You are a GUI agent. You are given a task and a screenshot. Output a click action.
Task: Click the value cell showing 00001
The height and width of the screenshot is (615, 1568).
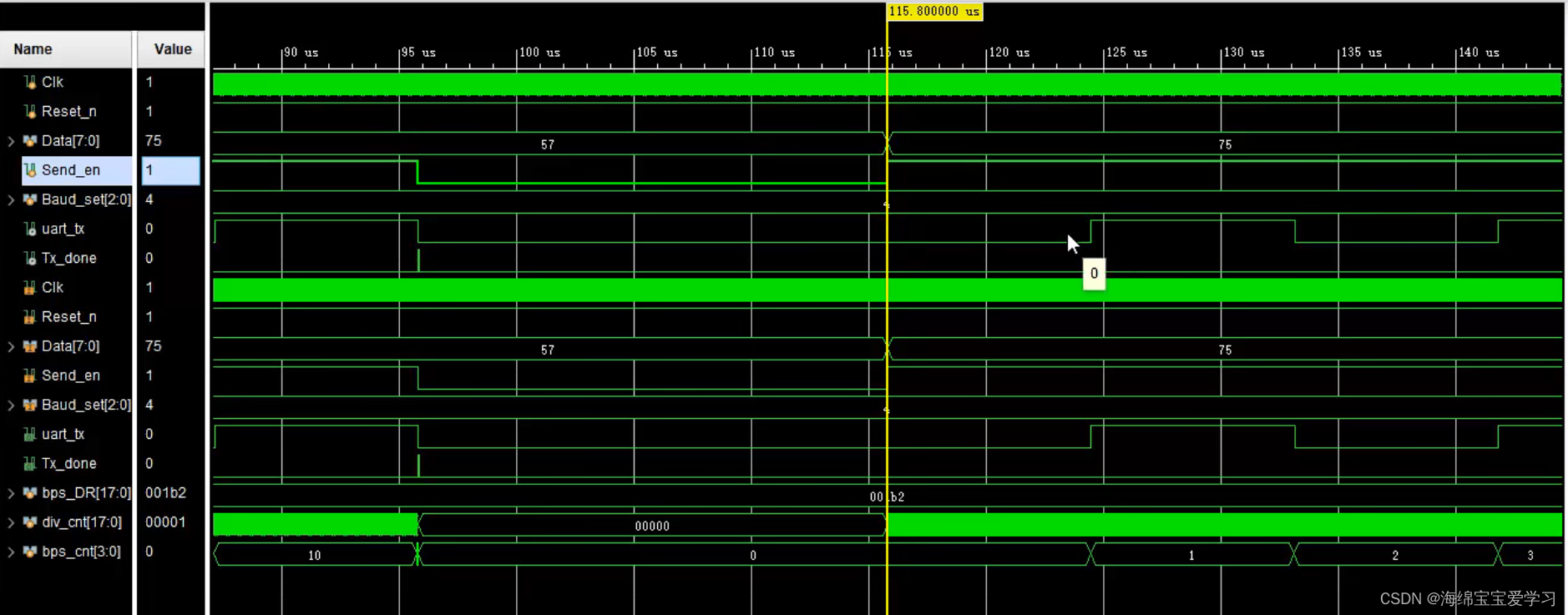[x=165, y=522]
